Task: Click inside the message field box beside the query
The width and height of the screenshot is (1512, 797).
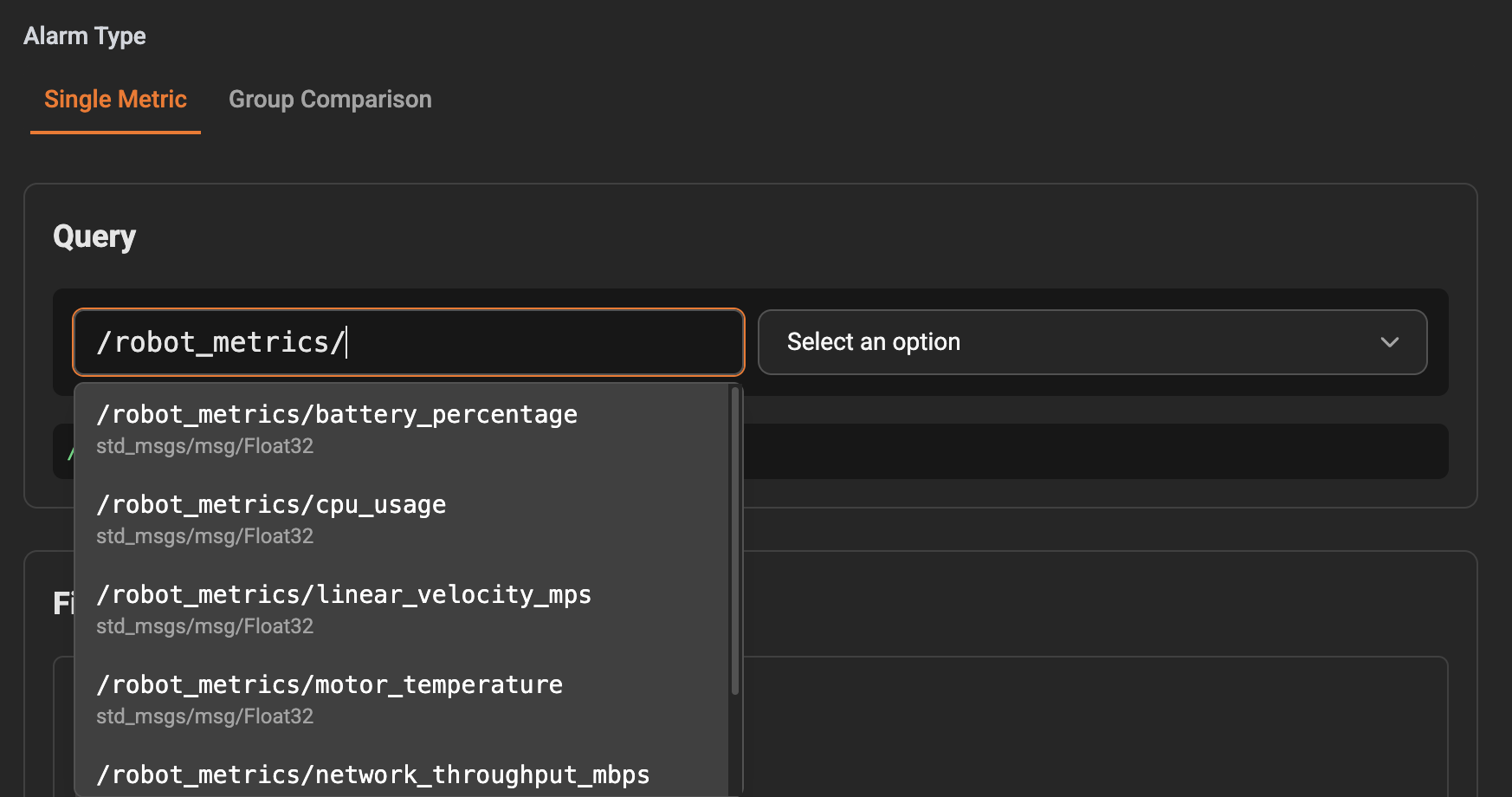Action: pyautogui.click(x=1092, y=341)
